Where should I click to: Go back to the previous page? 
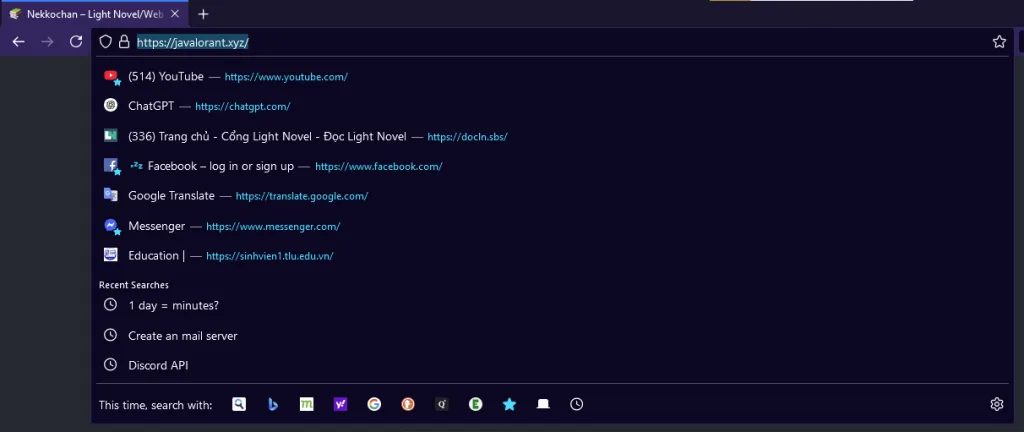point(18,42)
